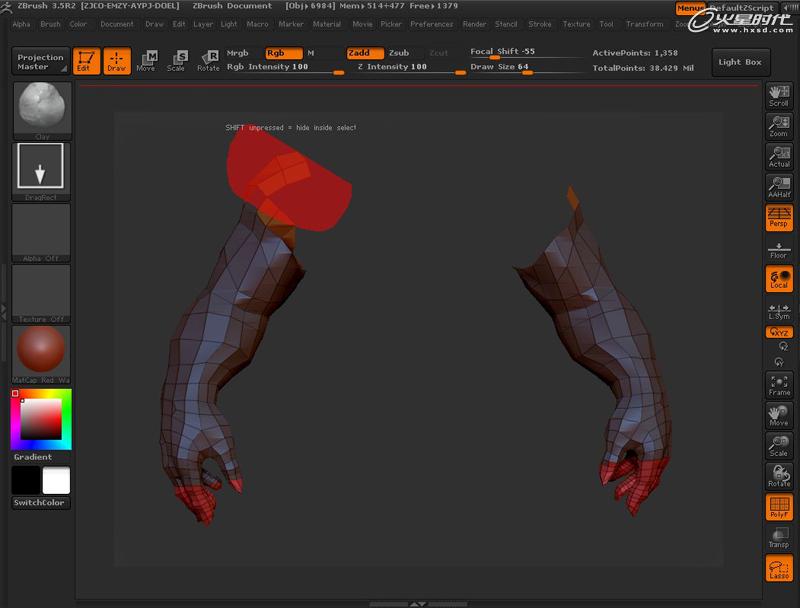
Task: Toggle Rgb paint mode
Action: point(284,53)
